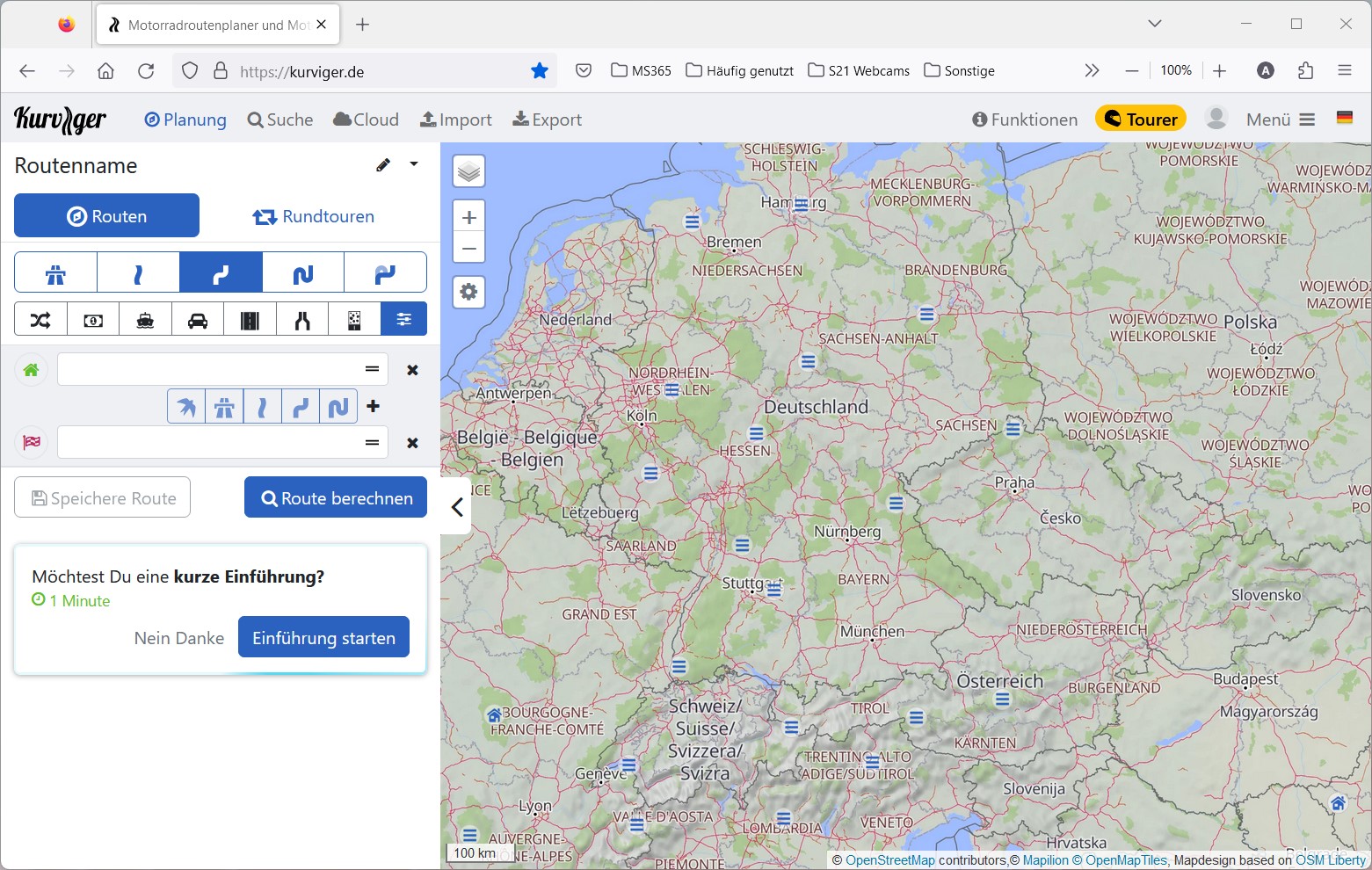Open the Cloud menu item
1372x870 pixels.
coord(366,120)
